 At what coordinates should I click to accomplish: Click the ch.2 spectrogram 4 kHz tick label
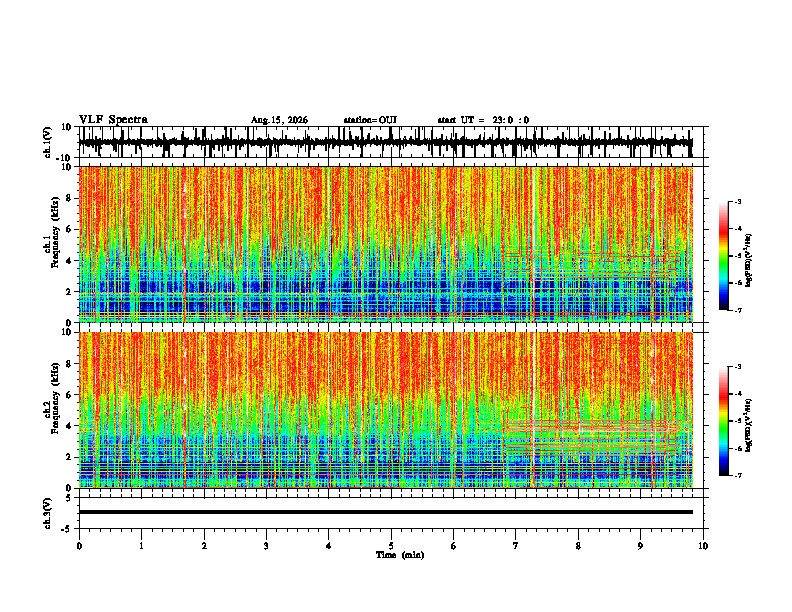pyautogui.click(x=70, y=426)
